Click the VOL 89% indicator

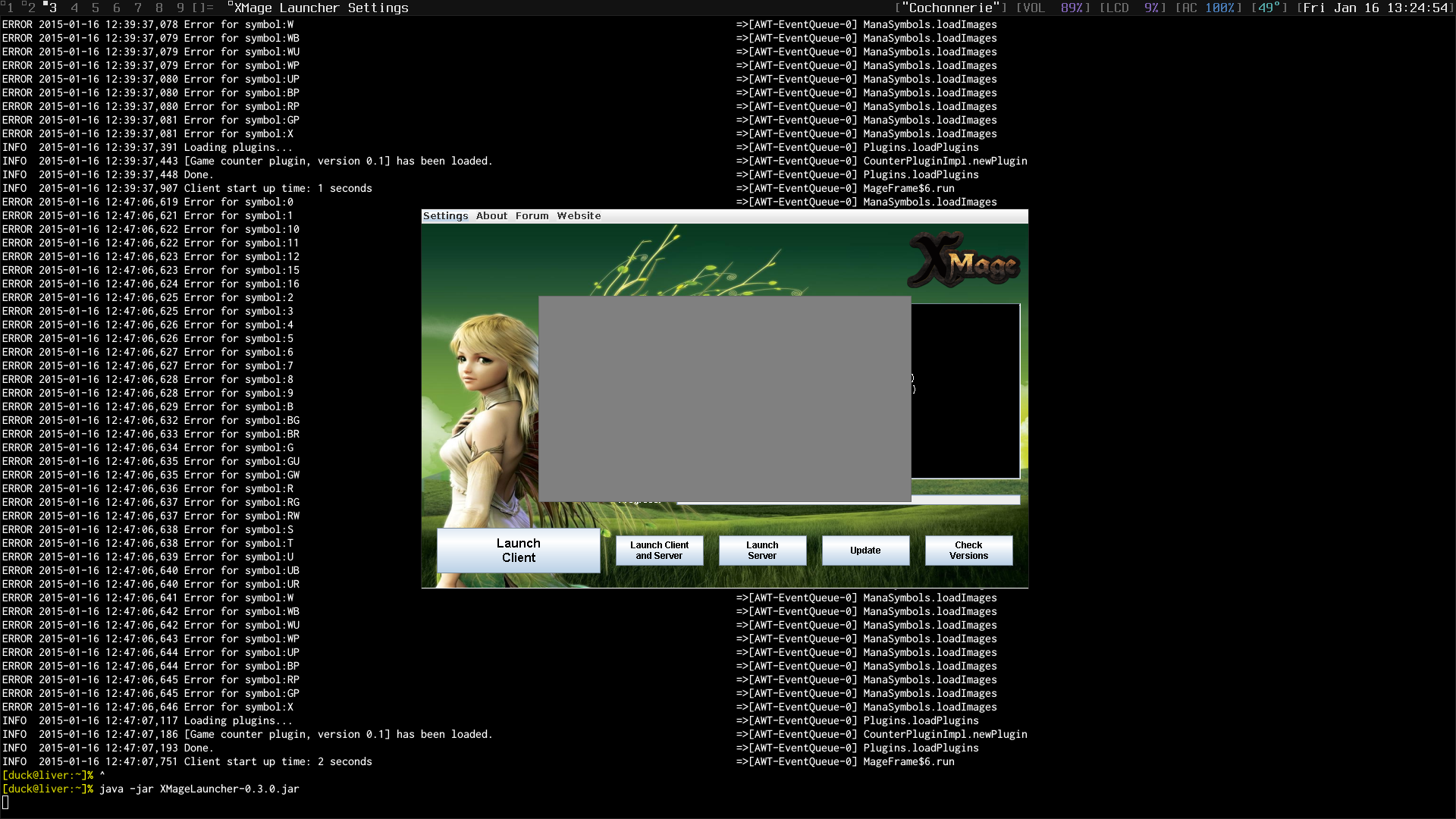pyautogui.click(x=1053, y=8)
